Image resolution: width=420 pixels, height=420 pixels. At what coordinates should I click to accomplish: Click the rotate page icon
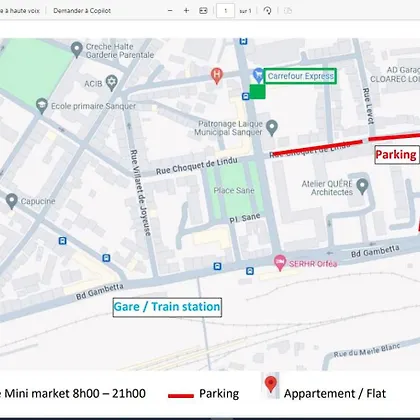point(267,11)
